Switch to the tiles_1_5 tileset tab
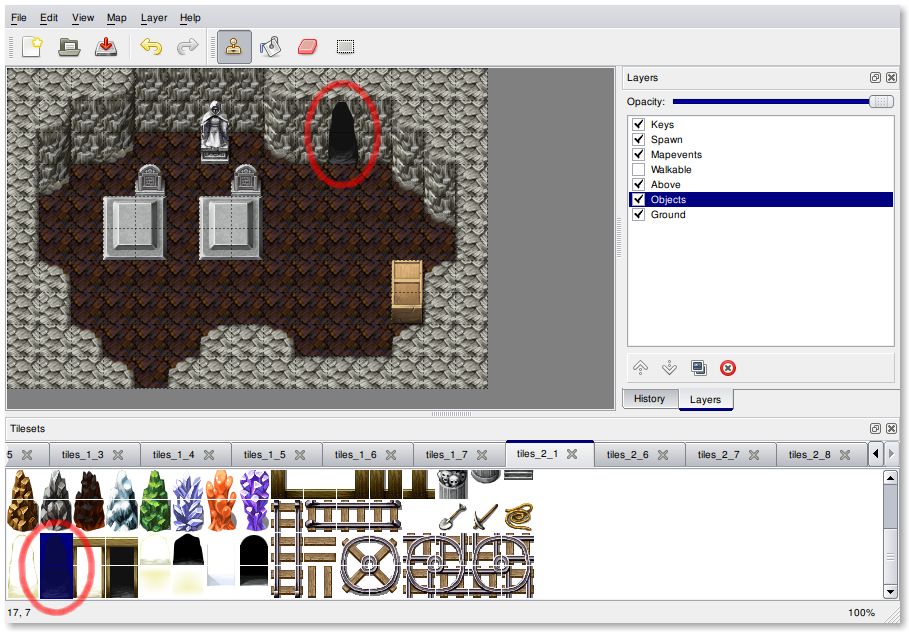This screenshot has width=909, height=632. 264,454
